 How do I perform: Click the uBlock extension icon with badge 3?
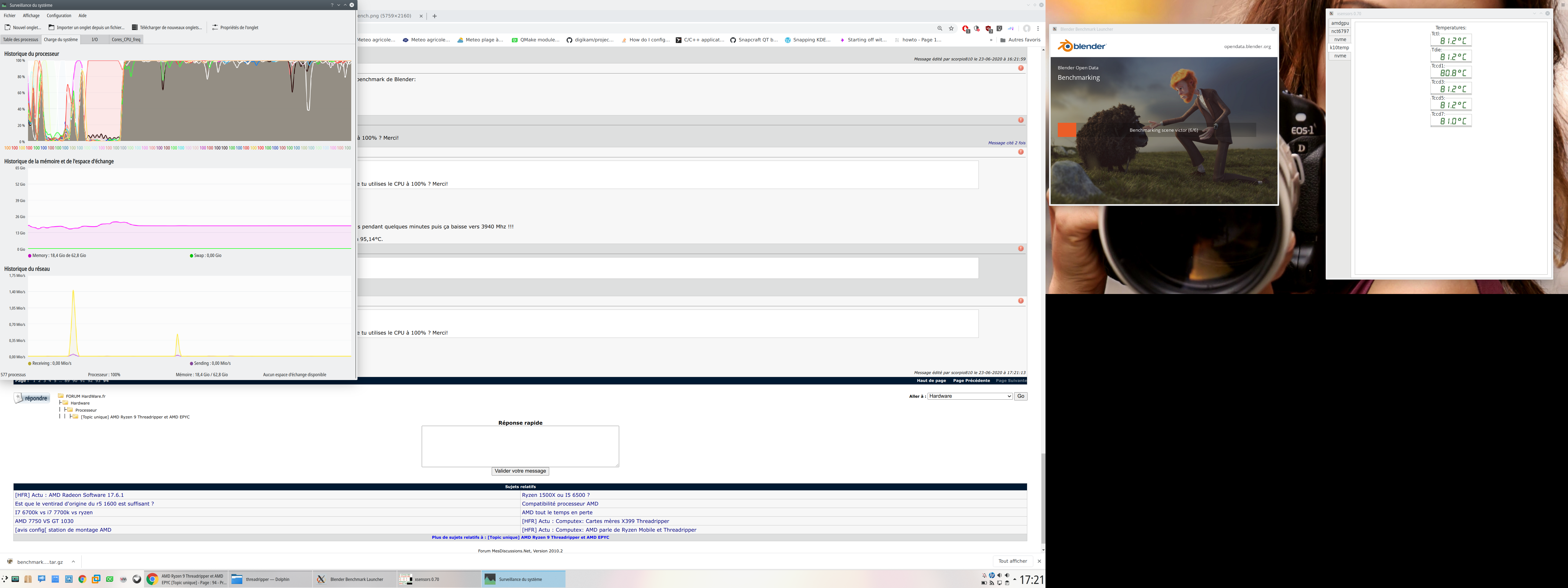coord(989,29)
